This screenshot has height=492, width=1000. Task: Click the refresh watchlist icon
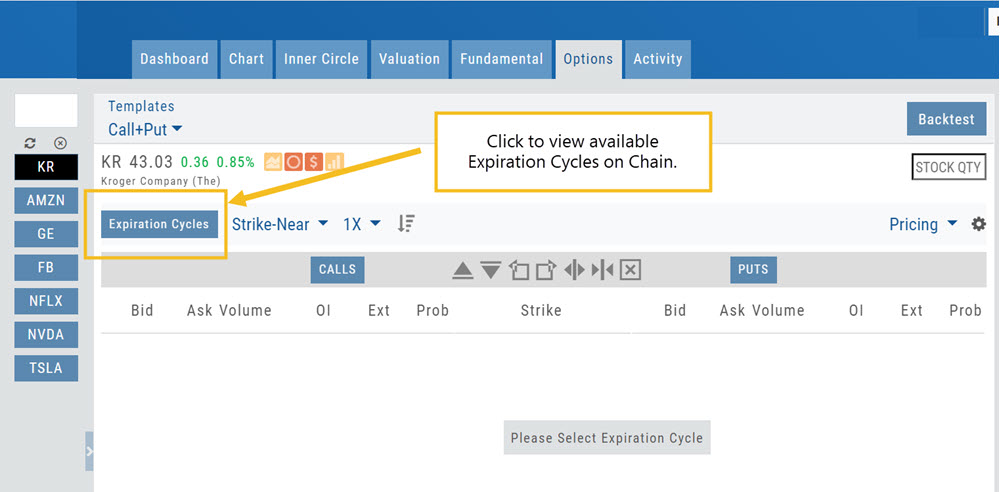30,143
